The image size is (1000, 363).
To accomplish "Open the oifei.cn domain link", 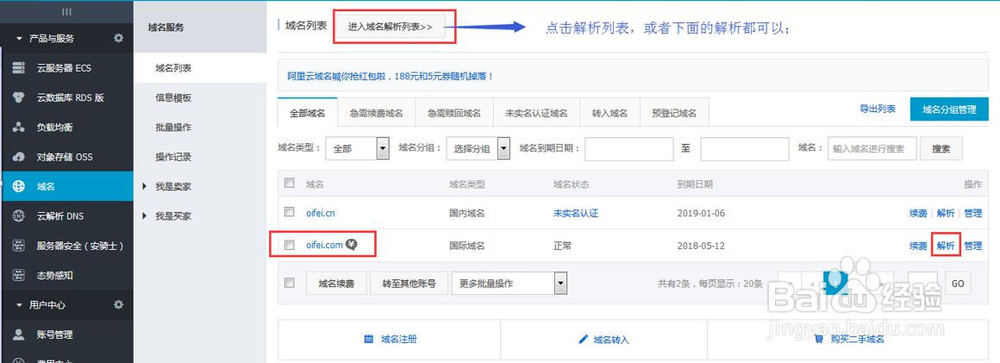I will click(x=320, y=212).
